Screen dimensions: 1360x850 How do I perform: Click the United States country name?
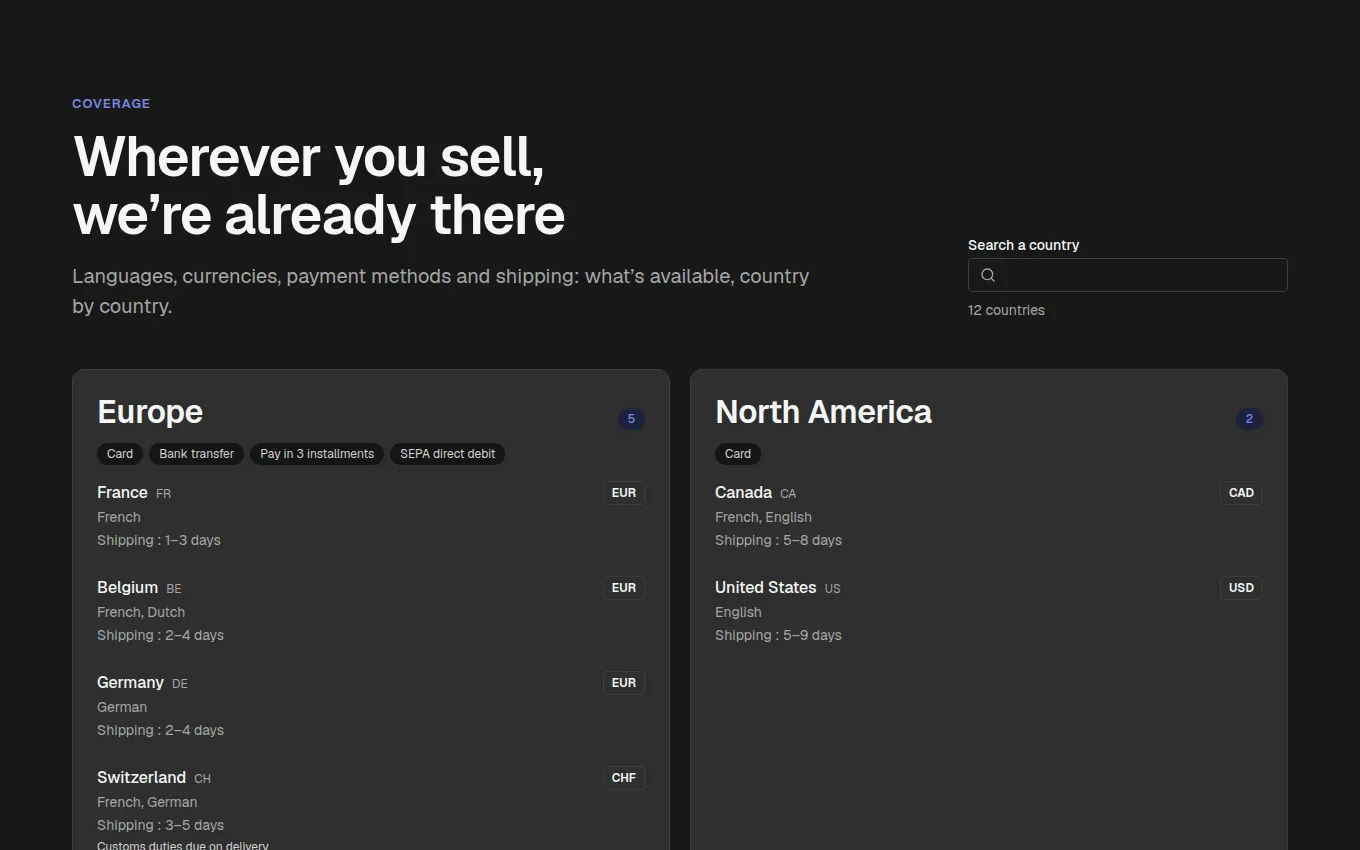[765, 587]
